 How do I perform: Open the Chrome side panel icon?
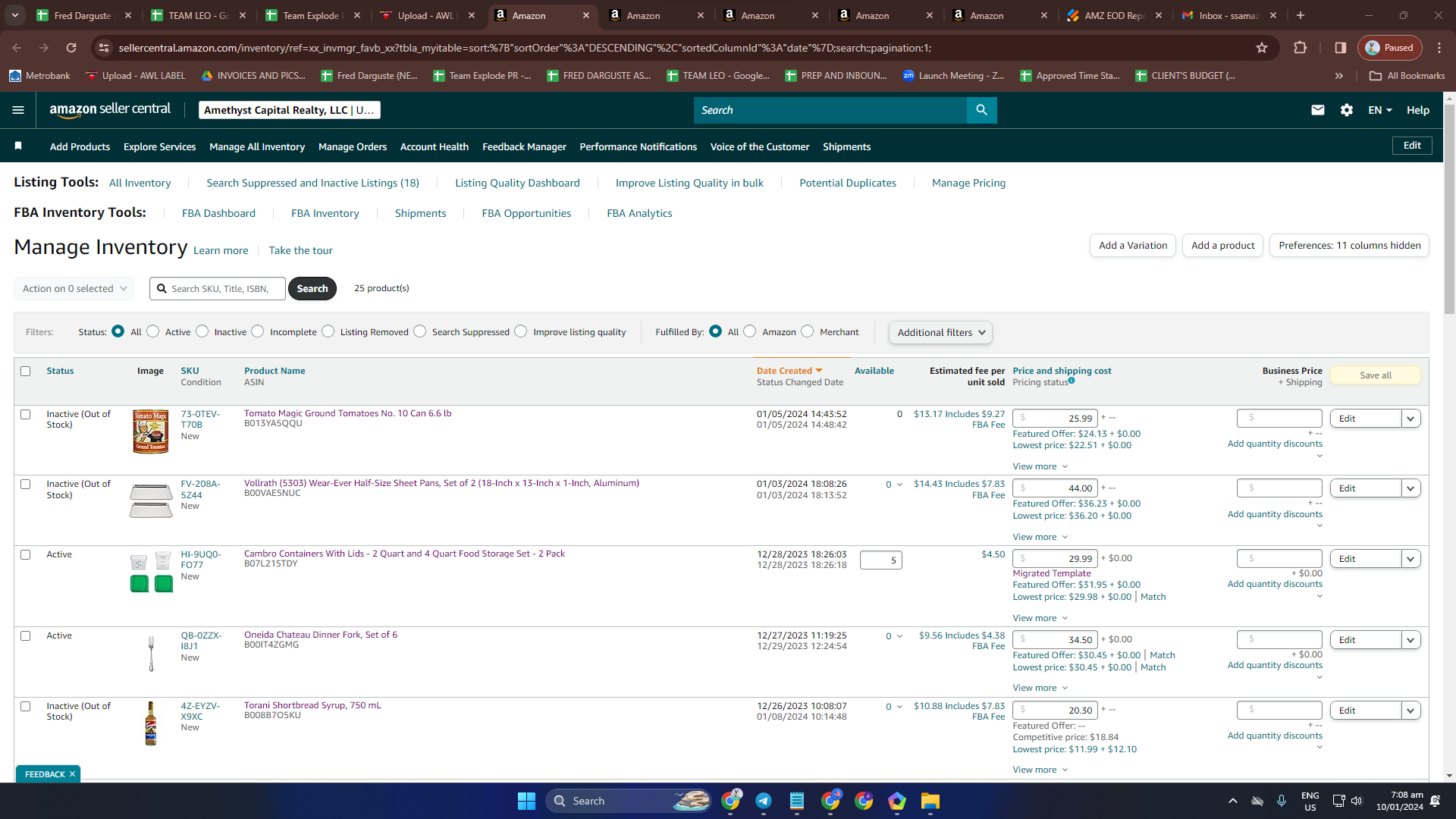tap(1341, 48)
